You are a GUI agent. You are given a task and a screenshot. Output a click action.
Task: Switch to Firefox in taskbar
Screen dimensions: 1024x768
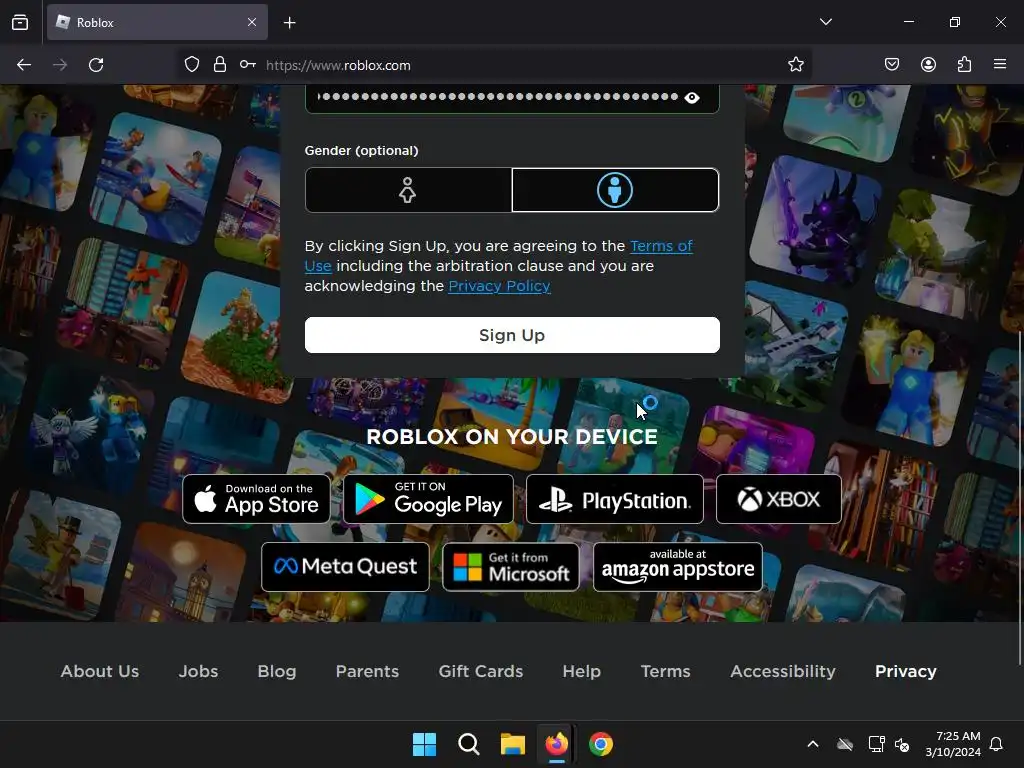557,744
